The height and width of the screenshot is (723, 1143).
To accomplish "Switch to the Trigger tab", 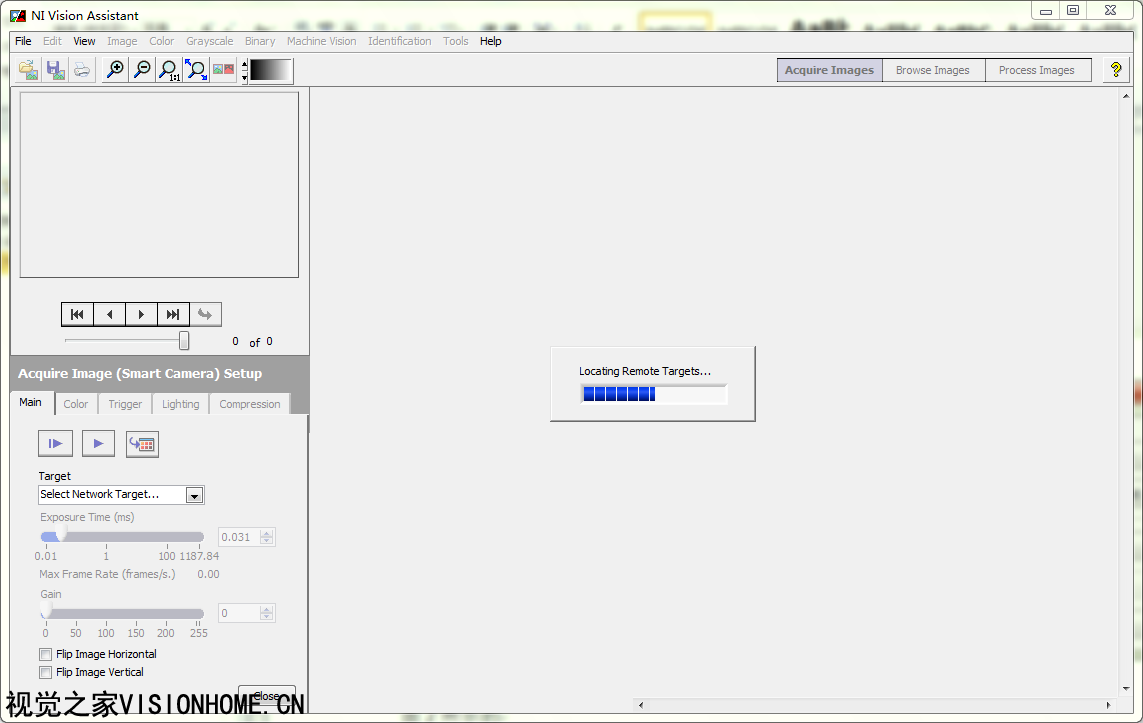I will click(125, 404).
